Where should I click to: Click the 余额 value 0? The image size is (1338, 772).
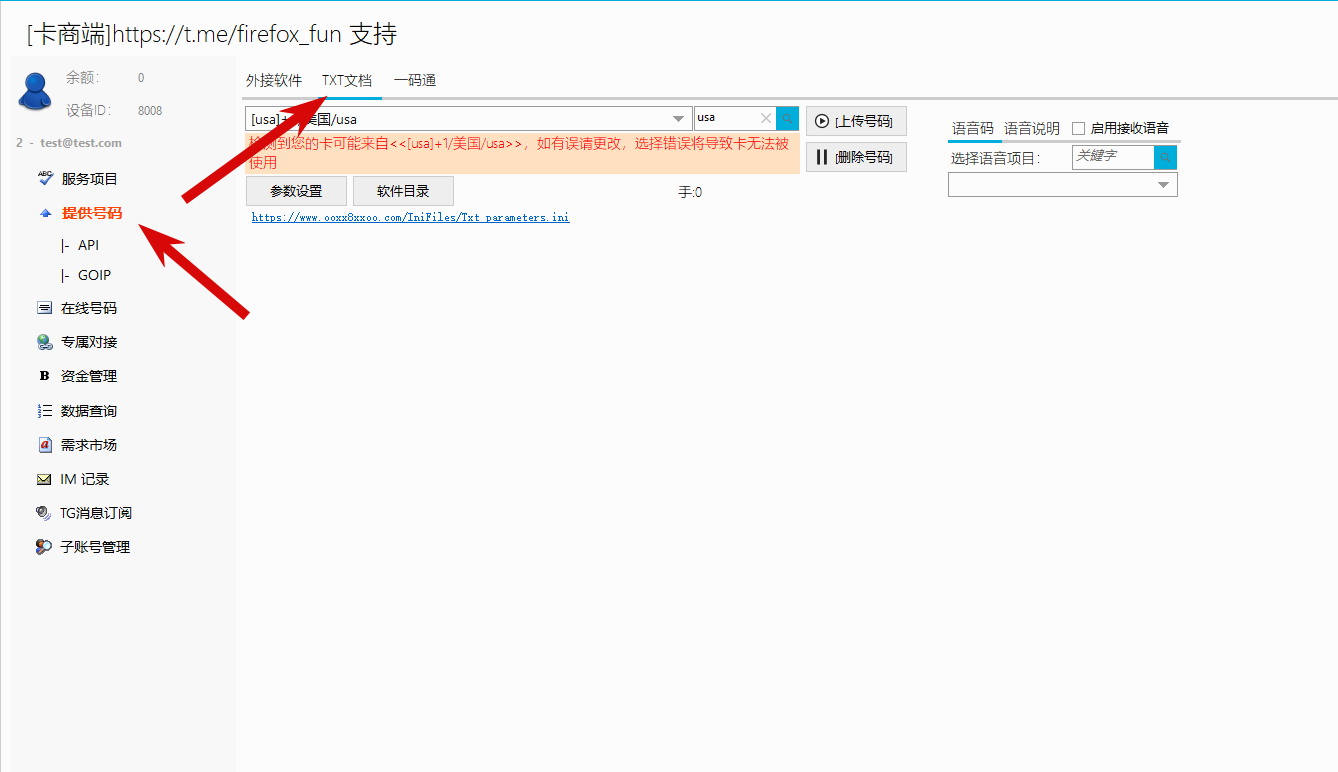[x=141, y=78]
